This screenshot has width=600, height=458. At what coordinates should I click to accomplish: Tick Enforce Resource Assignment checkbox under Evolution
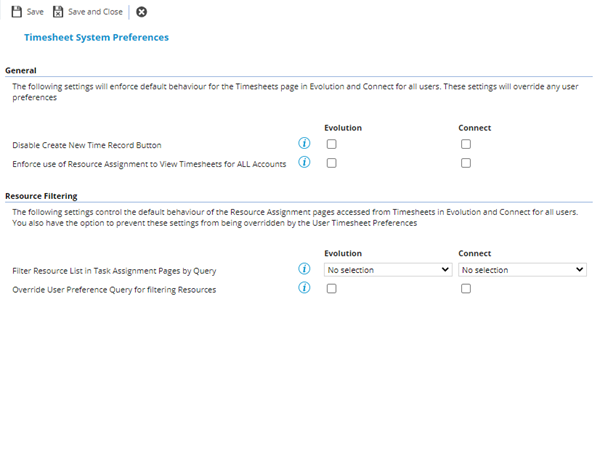tap(332, 164)
